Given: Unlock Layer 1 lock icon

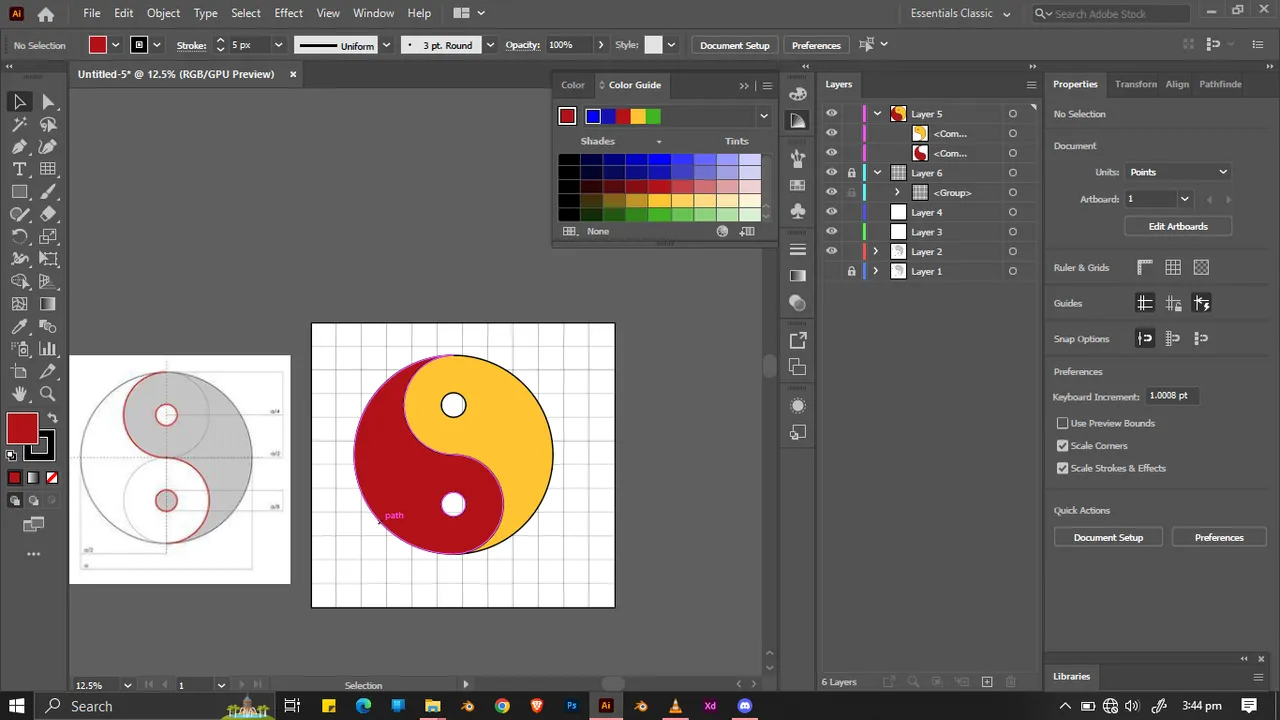Looking at the screenshot, I should click(x=852, y=271).
